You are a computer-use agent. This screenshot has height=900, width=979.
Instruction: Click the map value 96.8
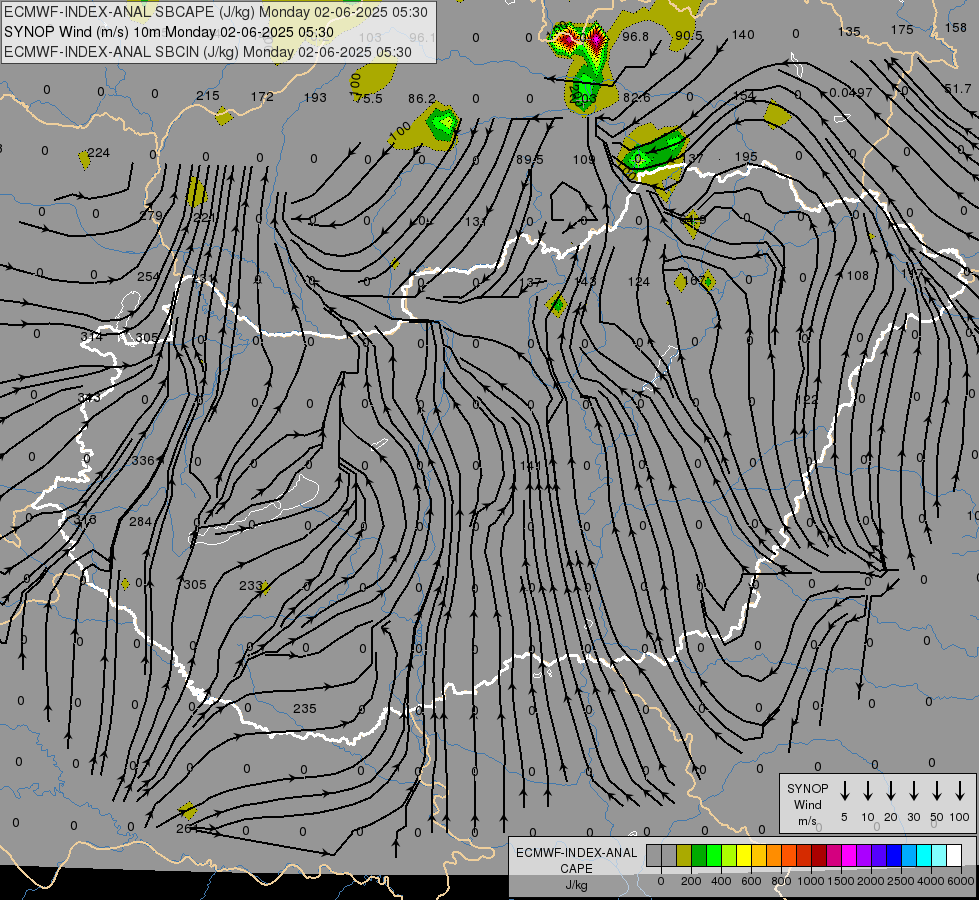636,37
